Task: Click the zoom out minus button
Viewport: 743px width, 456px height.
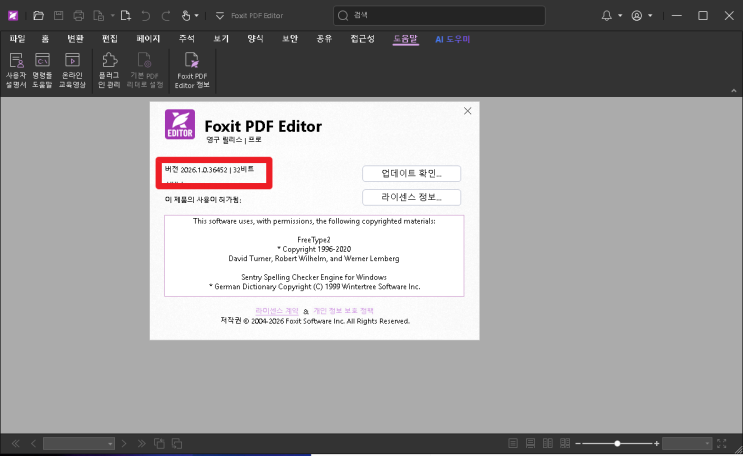Action: click(x=578, y=444)
